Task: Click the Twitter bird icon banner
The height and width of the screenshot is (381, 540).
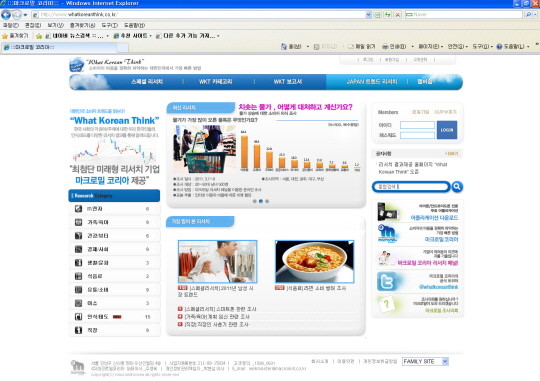Action: (x=387, y=281)
